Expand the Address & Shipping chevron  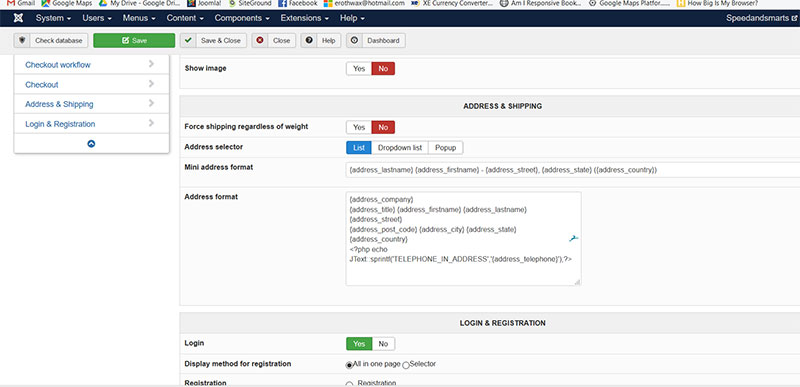tap(151, 103)
